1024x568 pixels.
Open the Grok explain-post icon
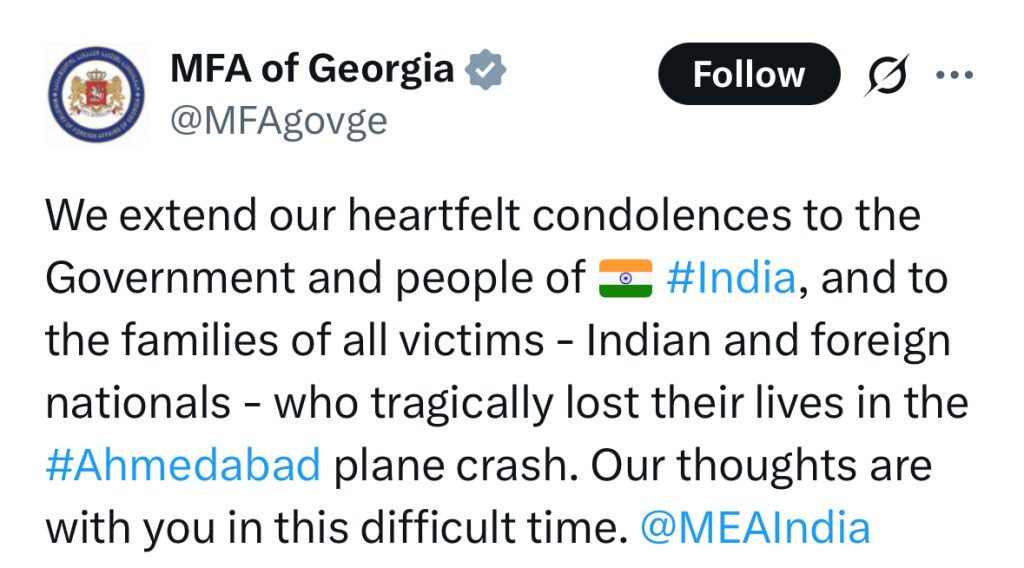coord(887,74)
